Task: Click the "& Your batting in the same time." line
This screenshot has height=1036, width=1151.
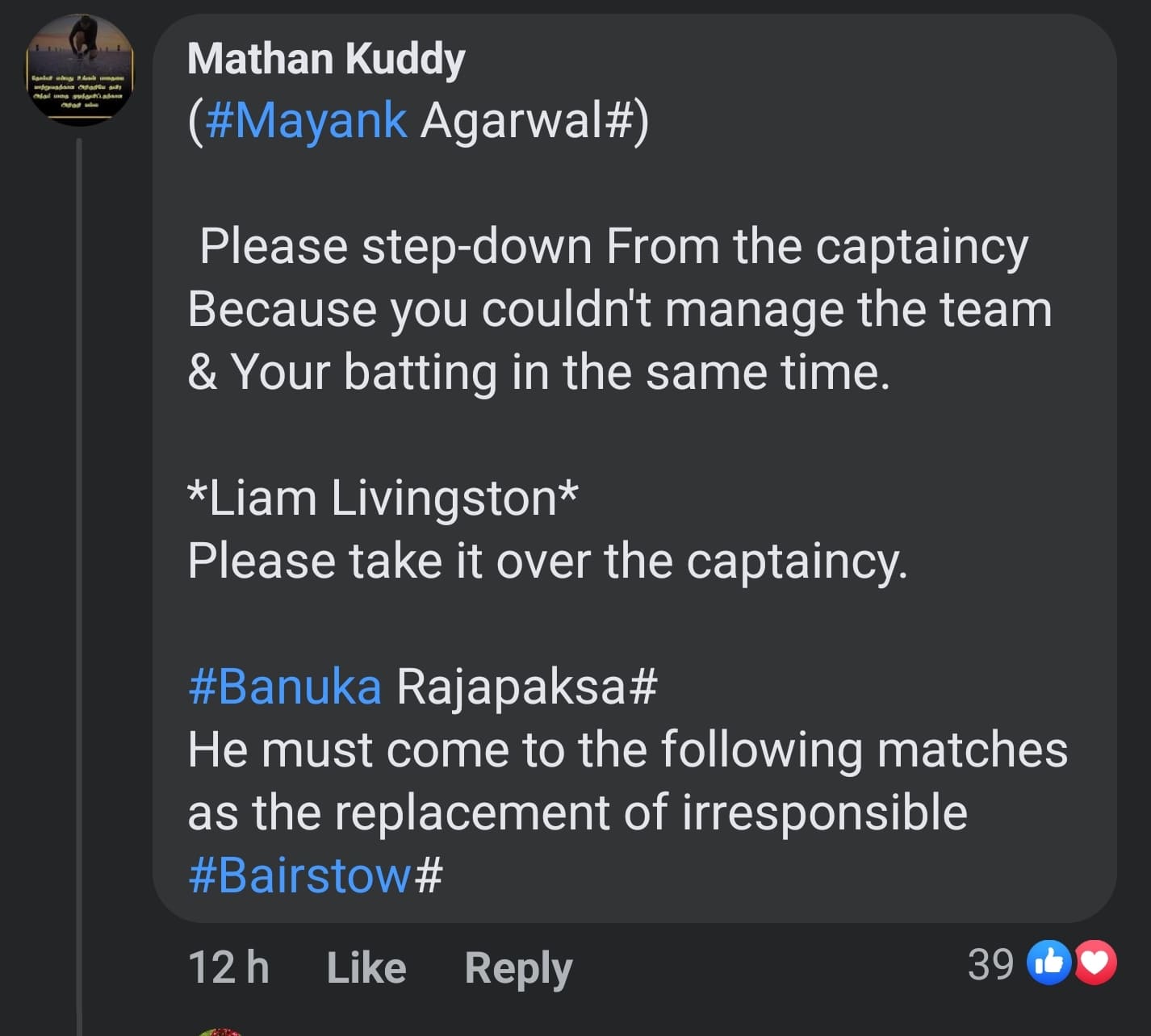Action: [538, 372]
